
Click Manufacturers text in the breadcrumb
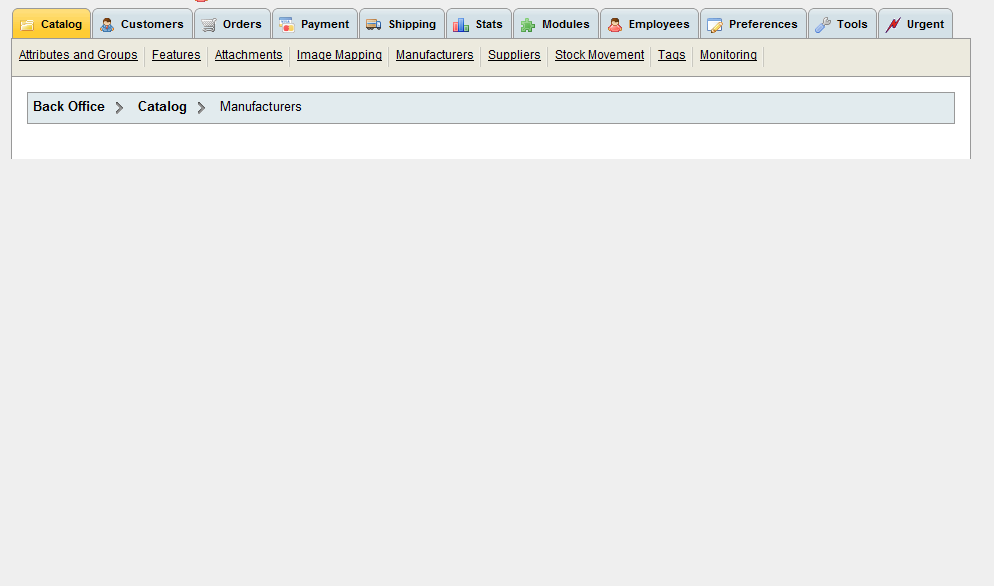(261, 107)
